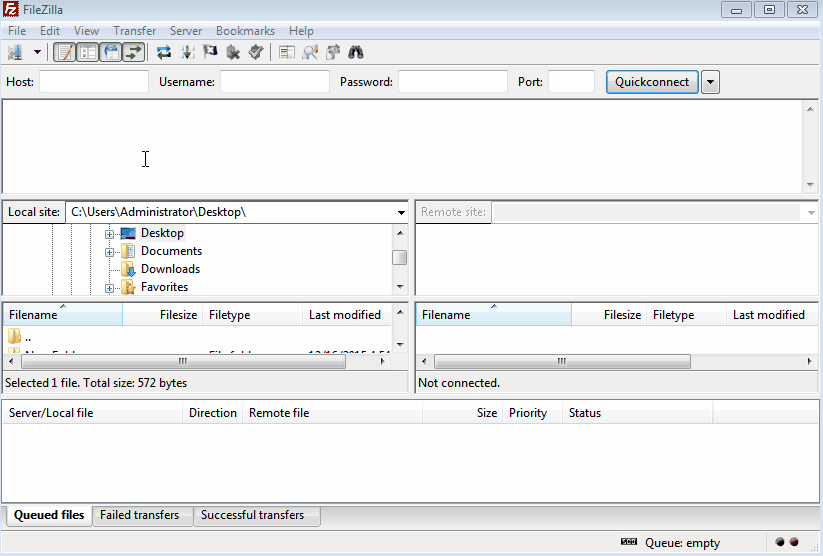Click 'Selected 1 file. Total size: 572 bytes'
Viewport: 823px width, 556px height.
(x=96, y=383)
